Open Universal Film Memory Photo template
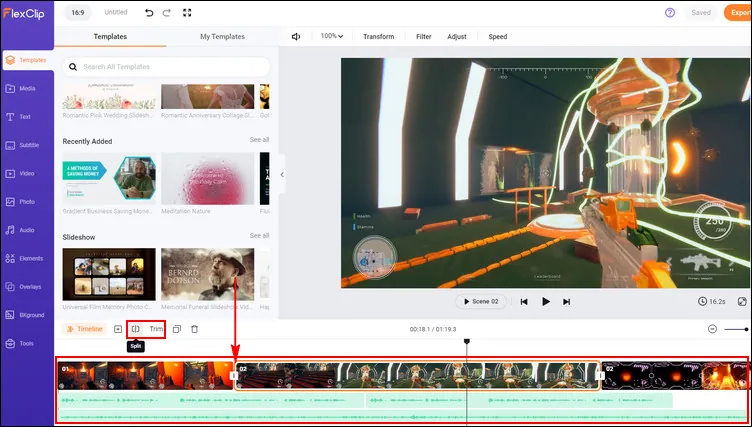 click(109, 274)
